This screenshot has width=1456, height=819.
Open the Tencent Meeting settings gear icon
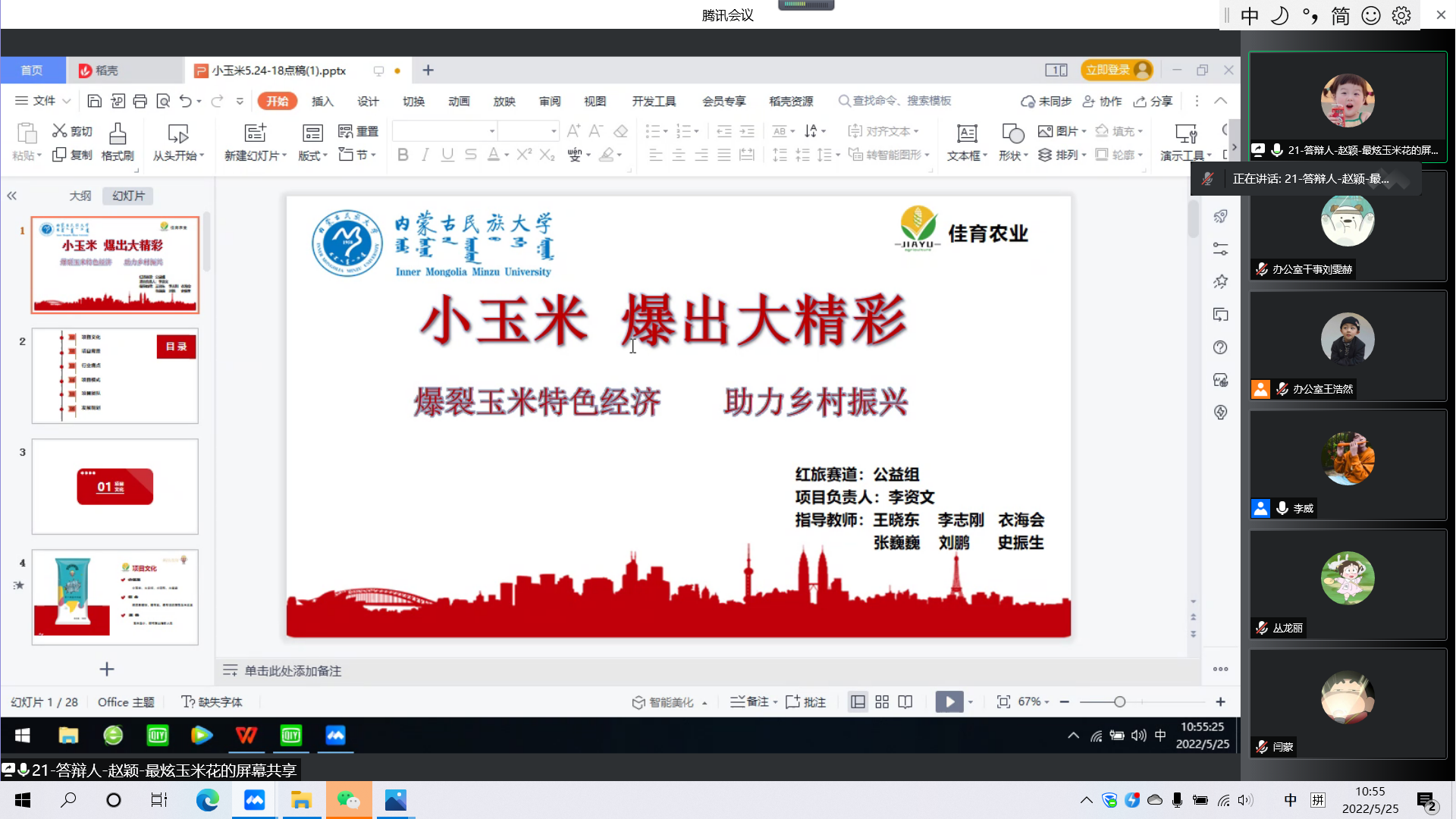point(1401,16)
